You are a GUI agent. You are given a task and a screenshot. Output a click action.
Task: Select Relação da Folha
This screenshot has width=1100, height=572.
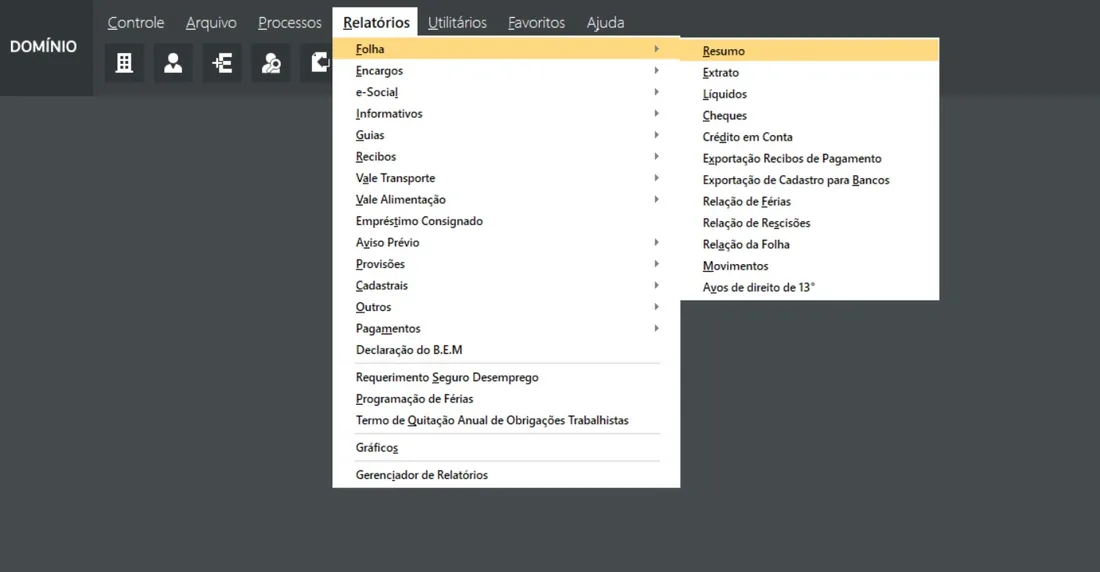coord(810,245)
